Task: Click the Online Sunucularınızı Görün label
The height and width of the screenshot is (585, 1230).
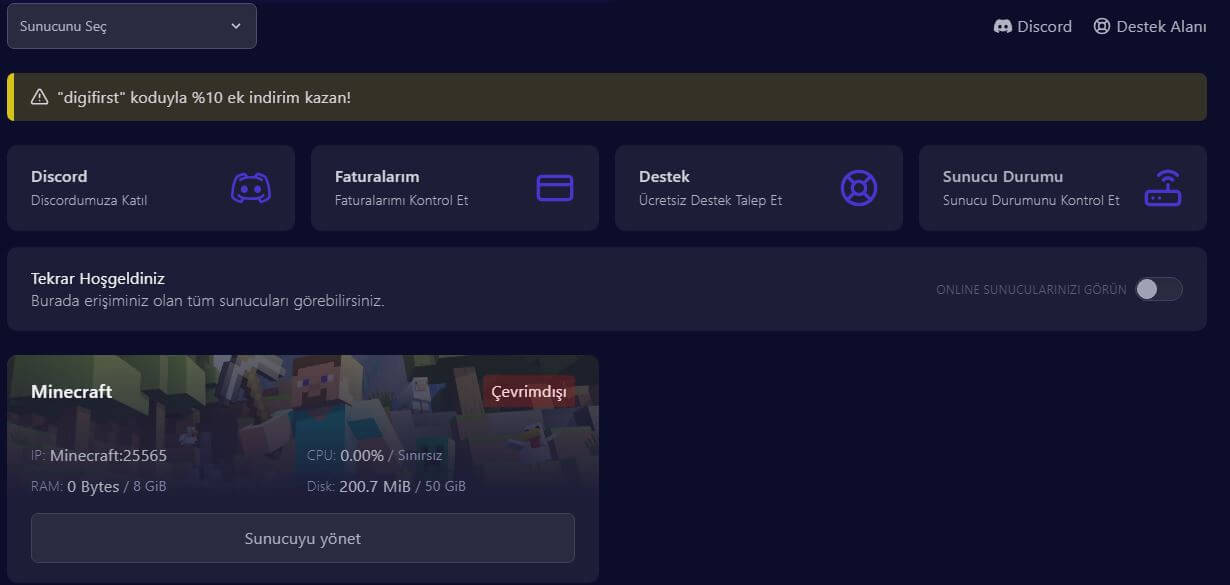Action: click(x=1031, y=290)
